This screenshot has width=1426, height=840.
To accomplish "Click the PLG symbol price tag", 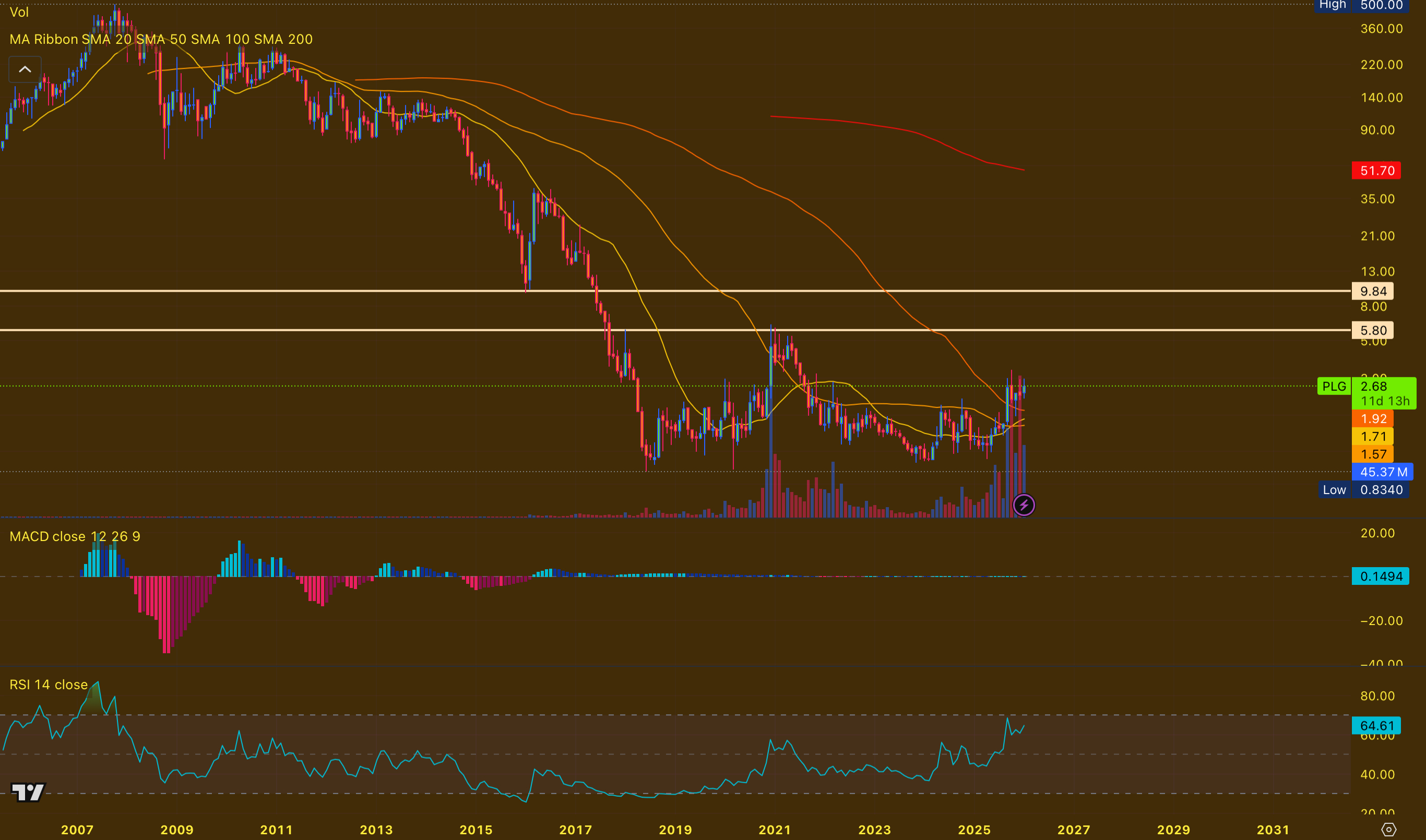I will click(1334, 386).
